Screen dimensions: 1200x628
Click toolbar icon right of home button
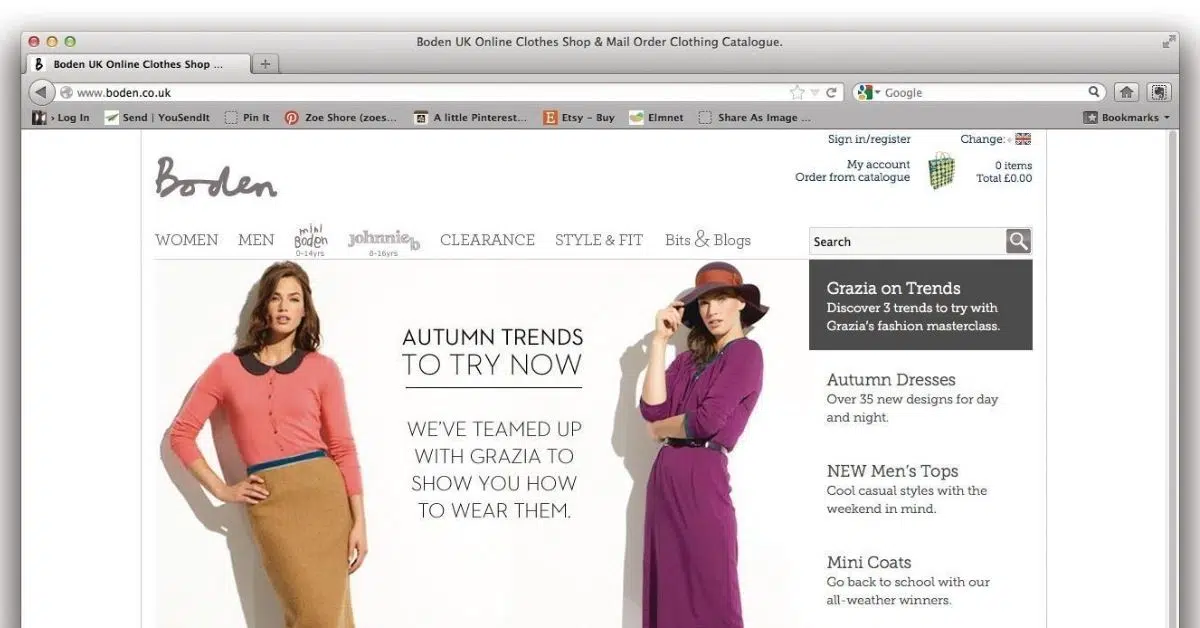(x=1159, y=92)
